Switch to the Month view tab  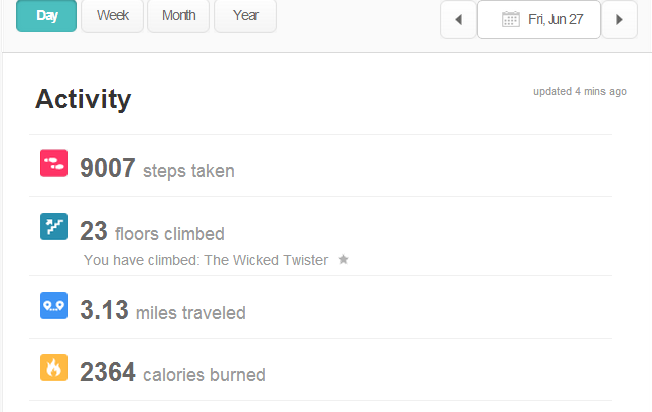(x=178, y=16)
